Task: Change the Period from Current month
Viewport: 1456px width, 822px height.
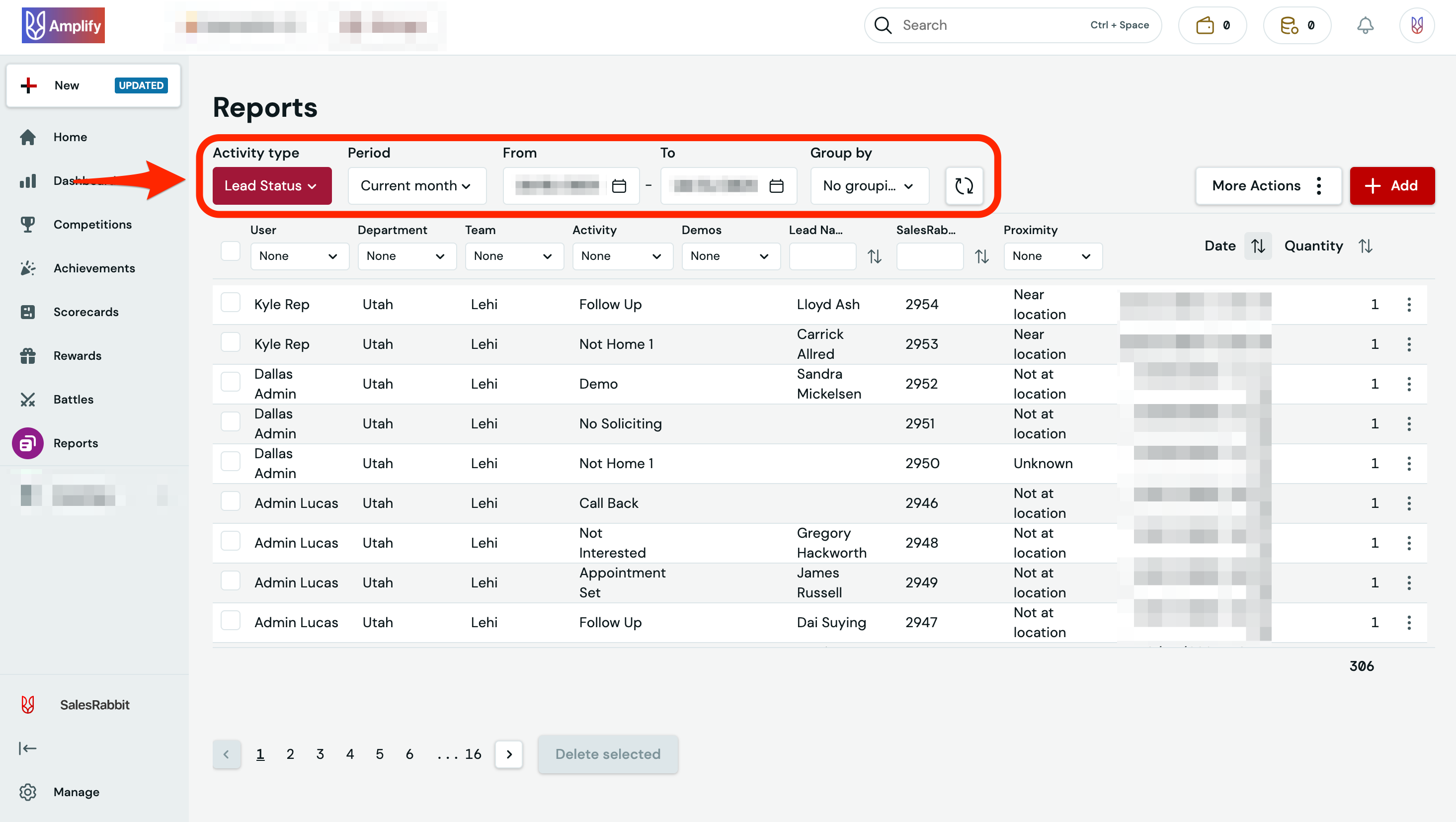Action: click(x=416, y=185)
